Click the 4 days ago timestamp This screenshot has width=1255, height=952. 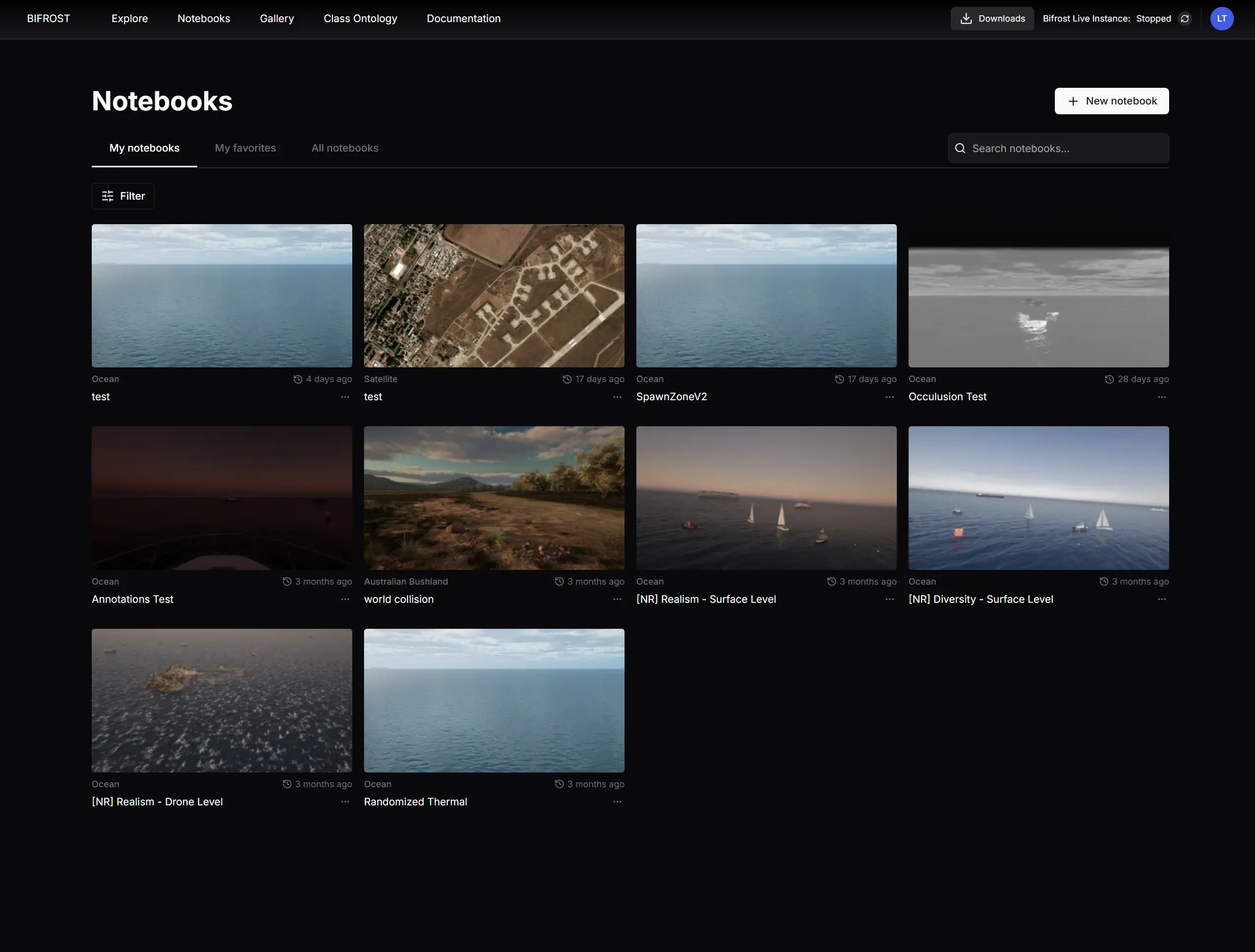(323, 379)
